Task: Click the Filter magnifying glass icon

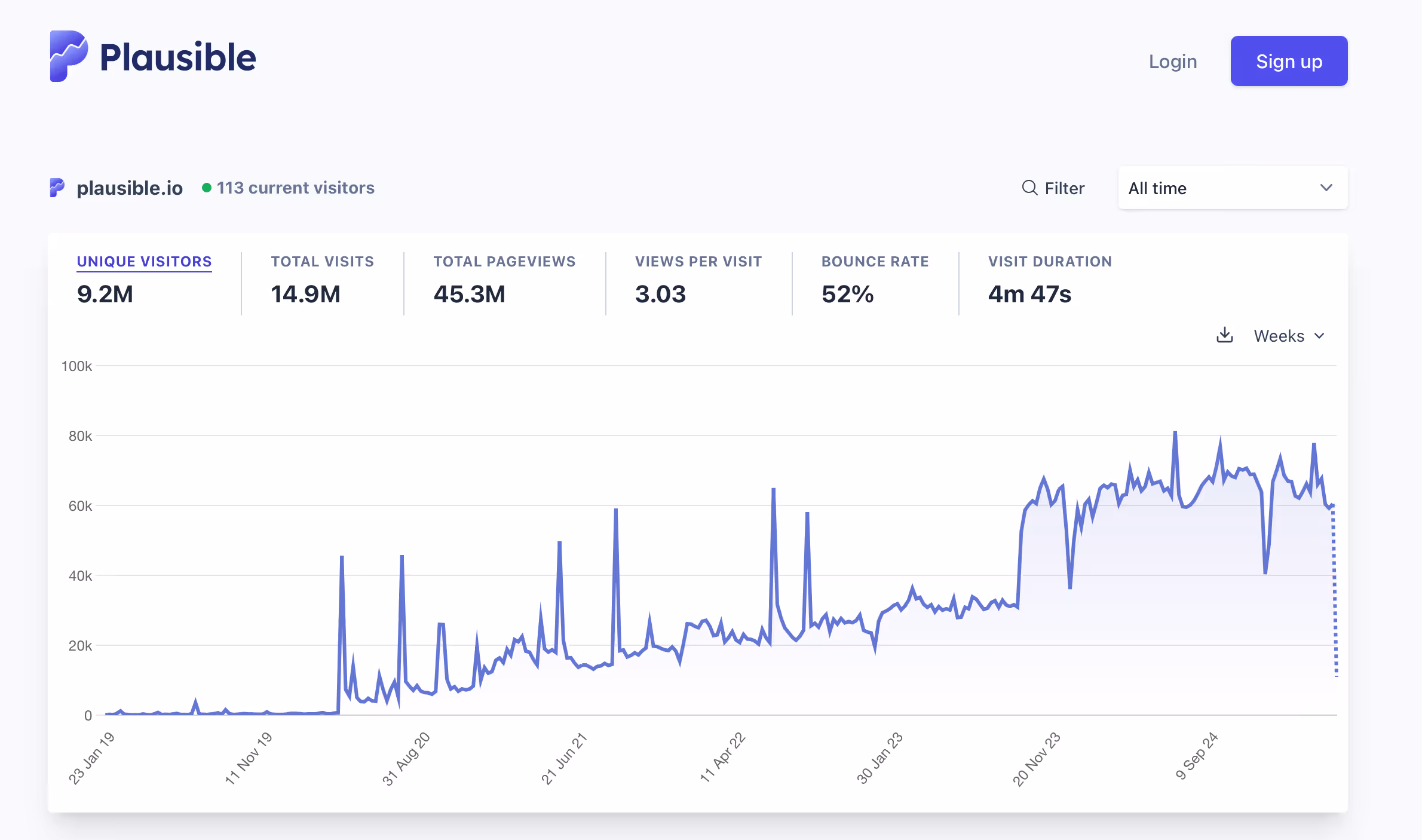Action: [1029, 188]
